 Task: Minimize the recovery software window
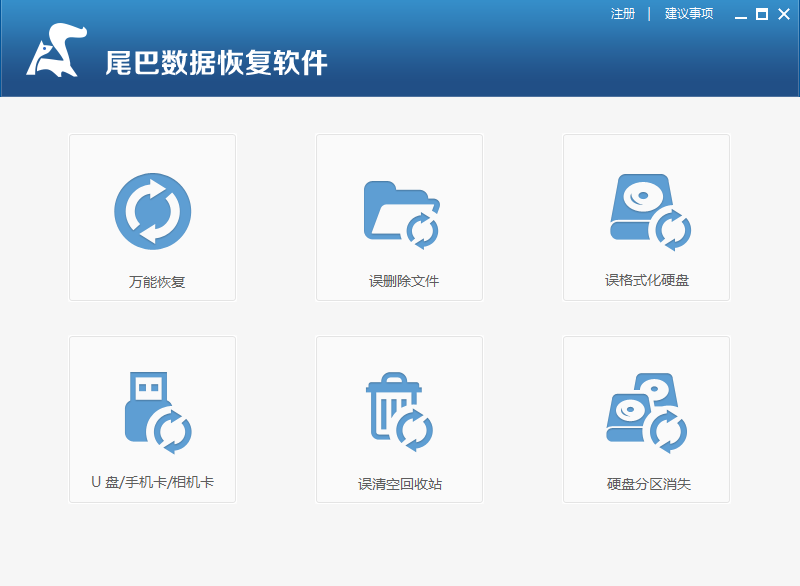(741, 15)
